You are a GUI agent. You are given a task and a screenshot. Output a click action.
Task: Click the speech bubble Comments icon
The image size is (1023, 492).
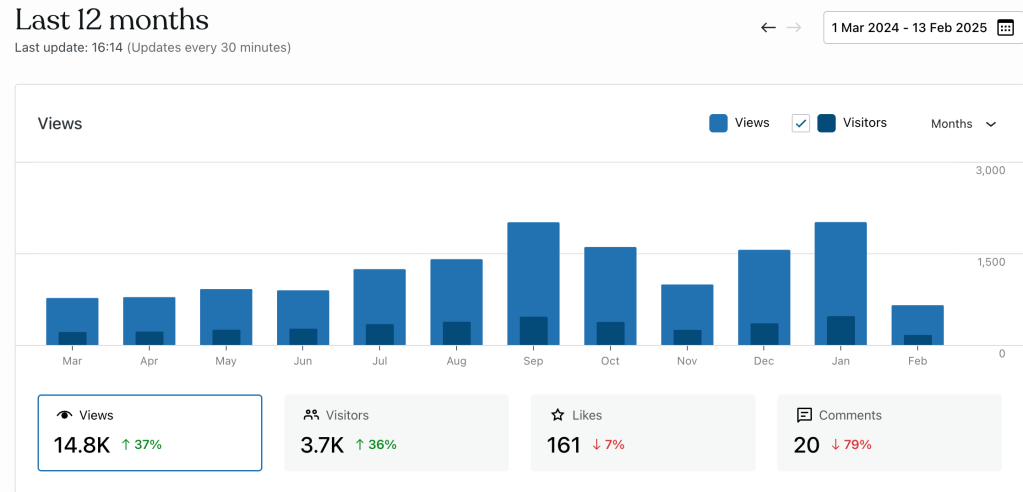coord(804,415)
